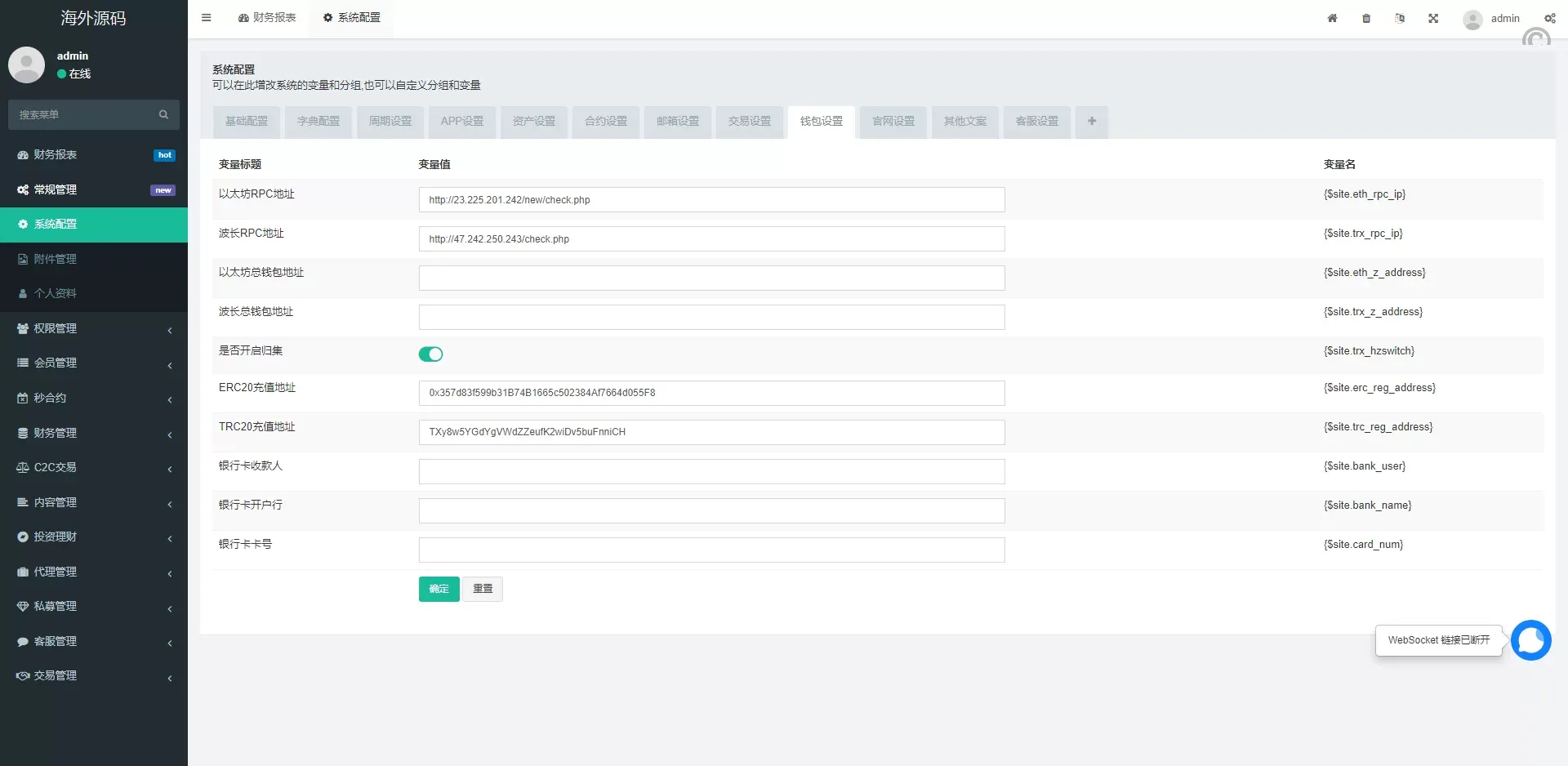Open the settings cogs icon at top right
The image size is (1568, 766).
point(1549,18)
